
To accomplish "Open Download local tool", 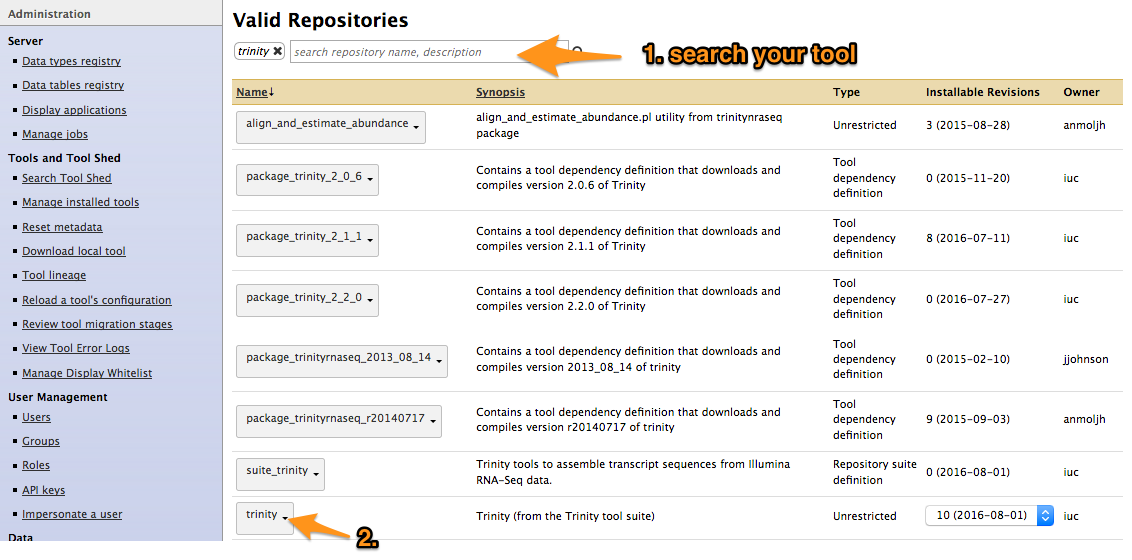I will tap(74, 251).
